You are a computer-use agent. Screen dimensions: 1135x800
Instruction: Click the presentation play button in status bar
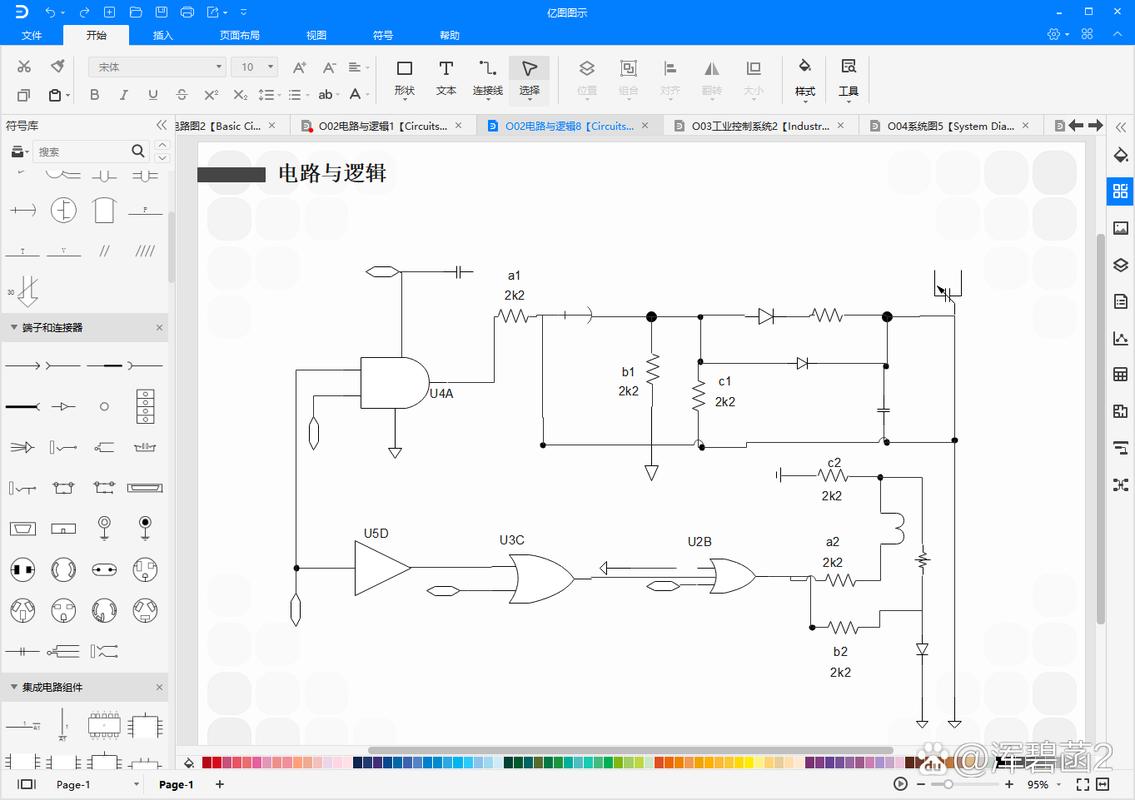[x=900, y=784]
